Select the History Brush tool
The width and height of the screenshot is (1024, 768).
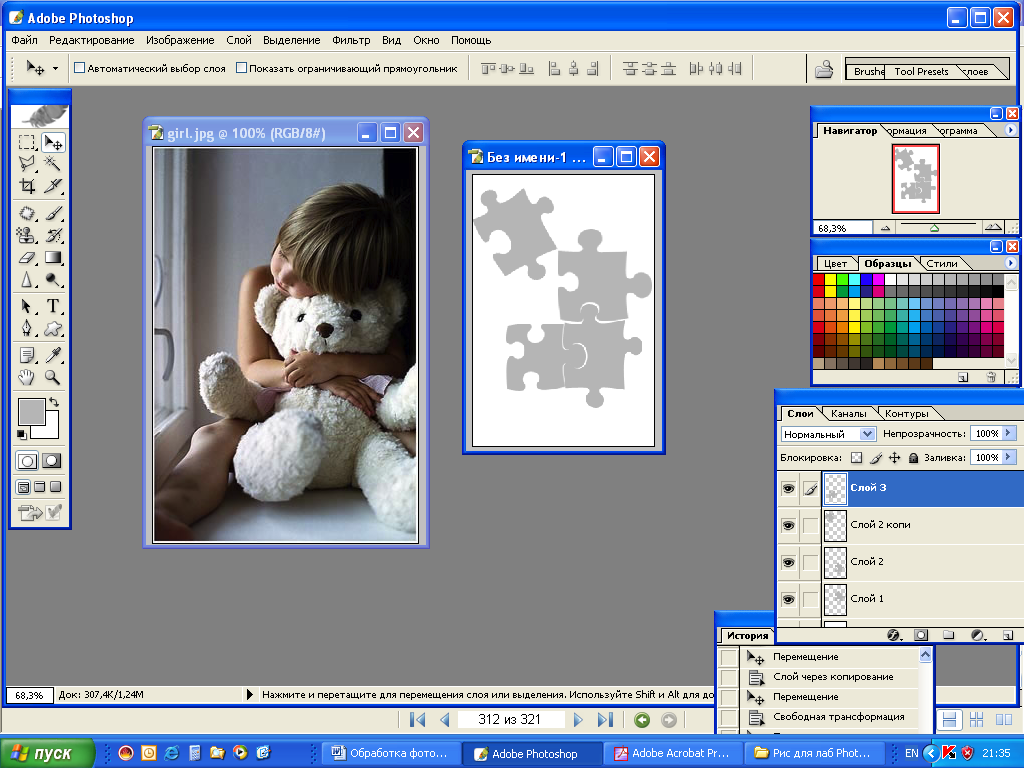[x=53, y=235]
